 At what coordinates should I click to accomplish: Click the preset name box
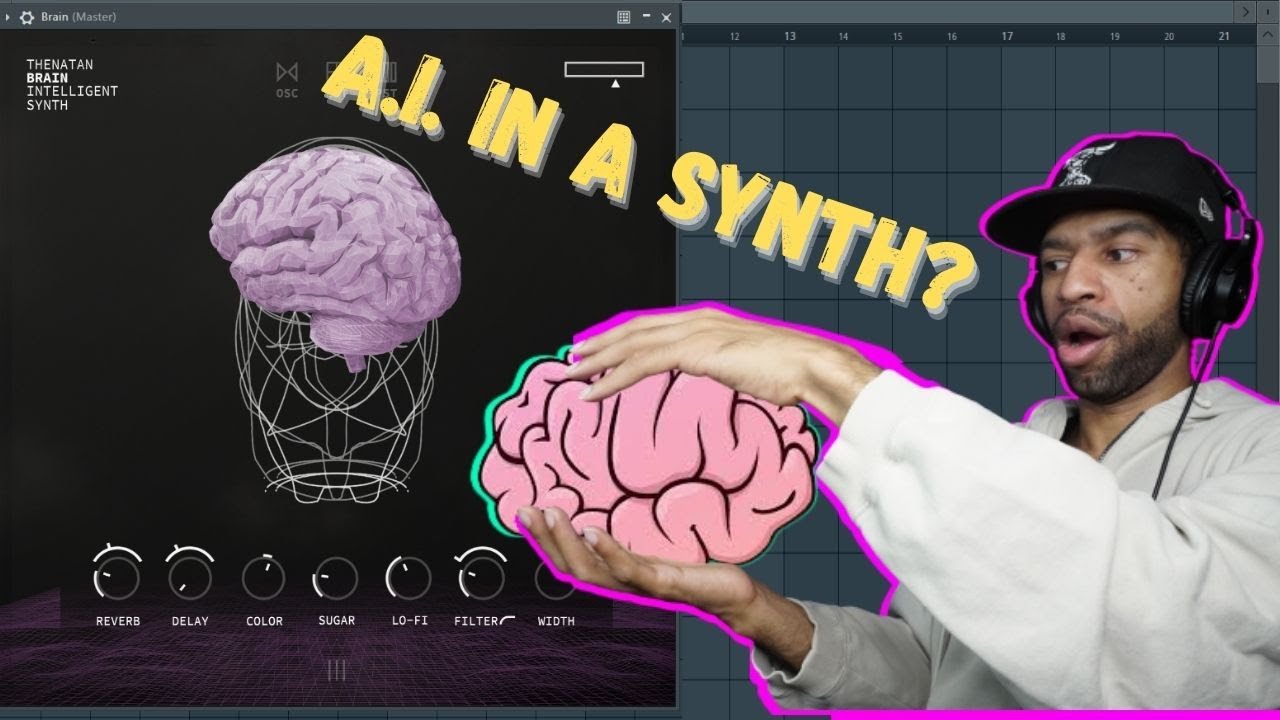coord(604,70)
